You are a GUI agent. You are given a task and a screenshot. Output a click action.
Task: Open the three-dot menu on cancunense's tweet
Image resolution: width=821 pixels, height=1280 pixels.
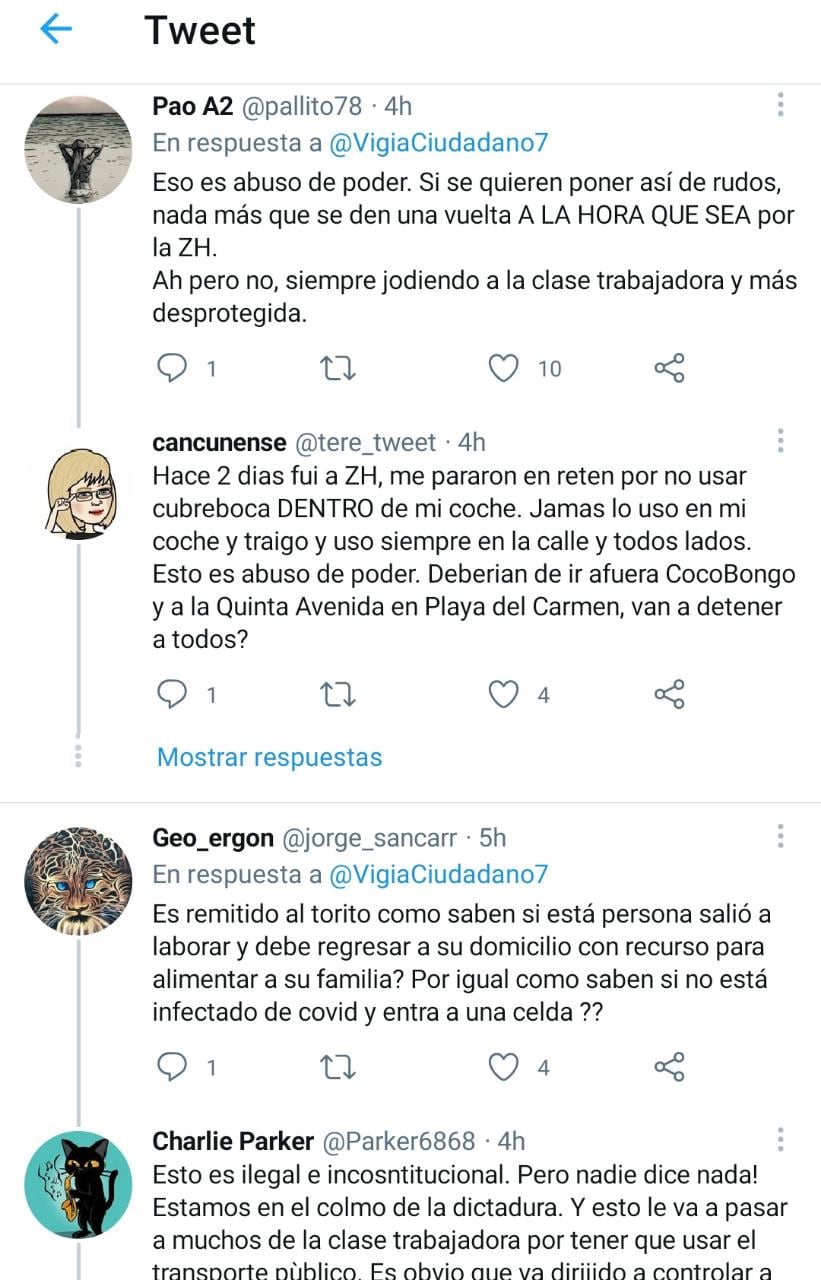[x=779, y=438]
